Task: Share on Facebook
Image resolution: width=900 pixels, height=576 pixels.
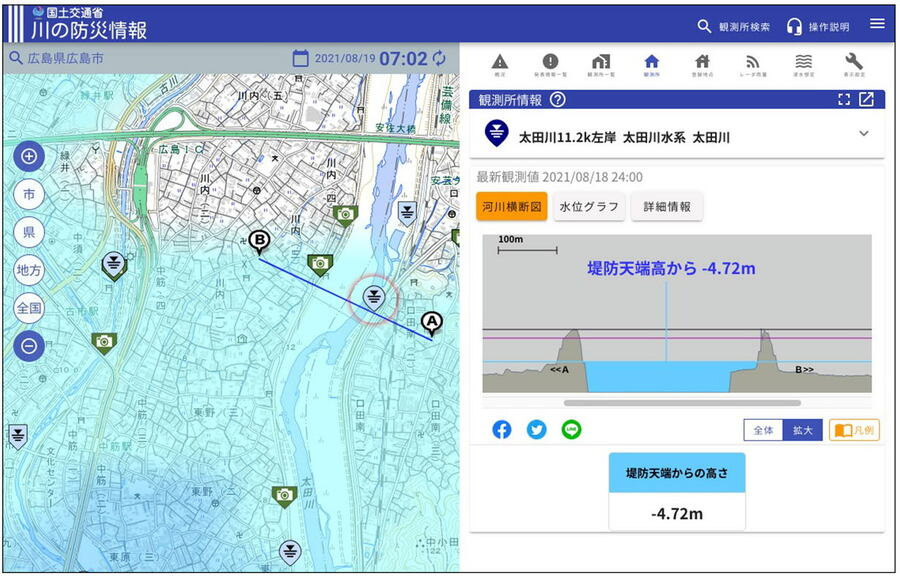Action: click(502, 430)
